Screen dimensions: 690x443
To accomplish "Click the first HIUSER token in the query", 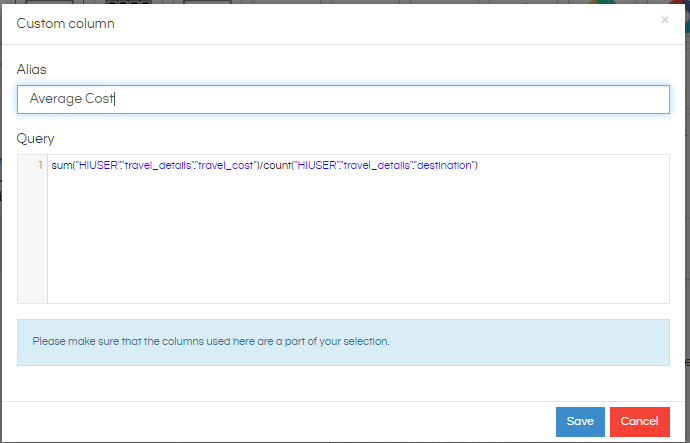I will 98,165.
